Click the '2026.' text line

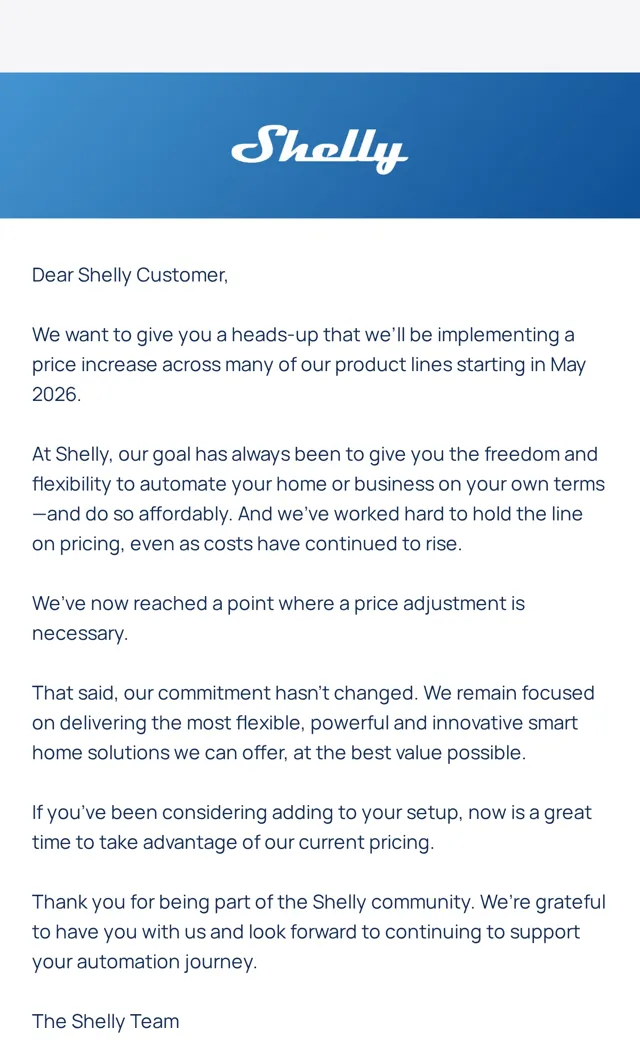point(56,395)
